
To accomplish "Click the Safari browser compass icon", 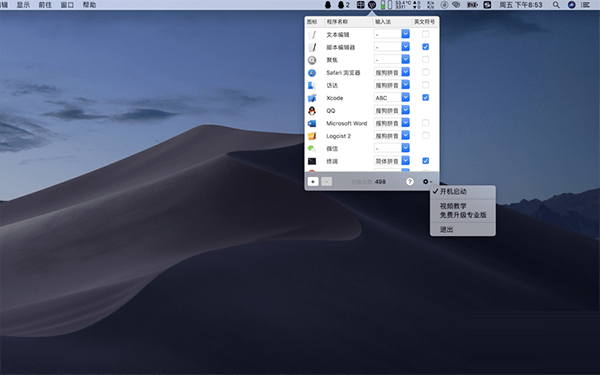I will point(312,73).
